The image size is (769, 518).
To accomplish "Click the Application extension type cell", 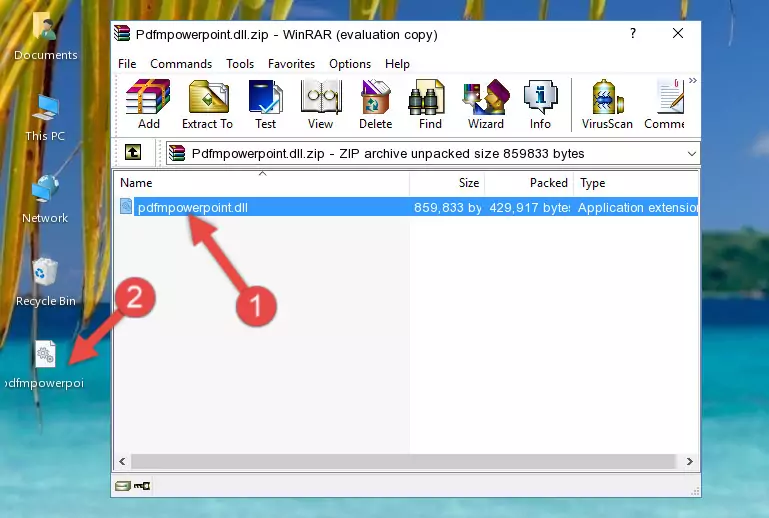I will click(638, 207).
